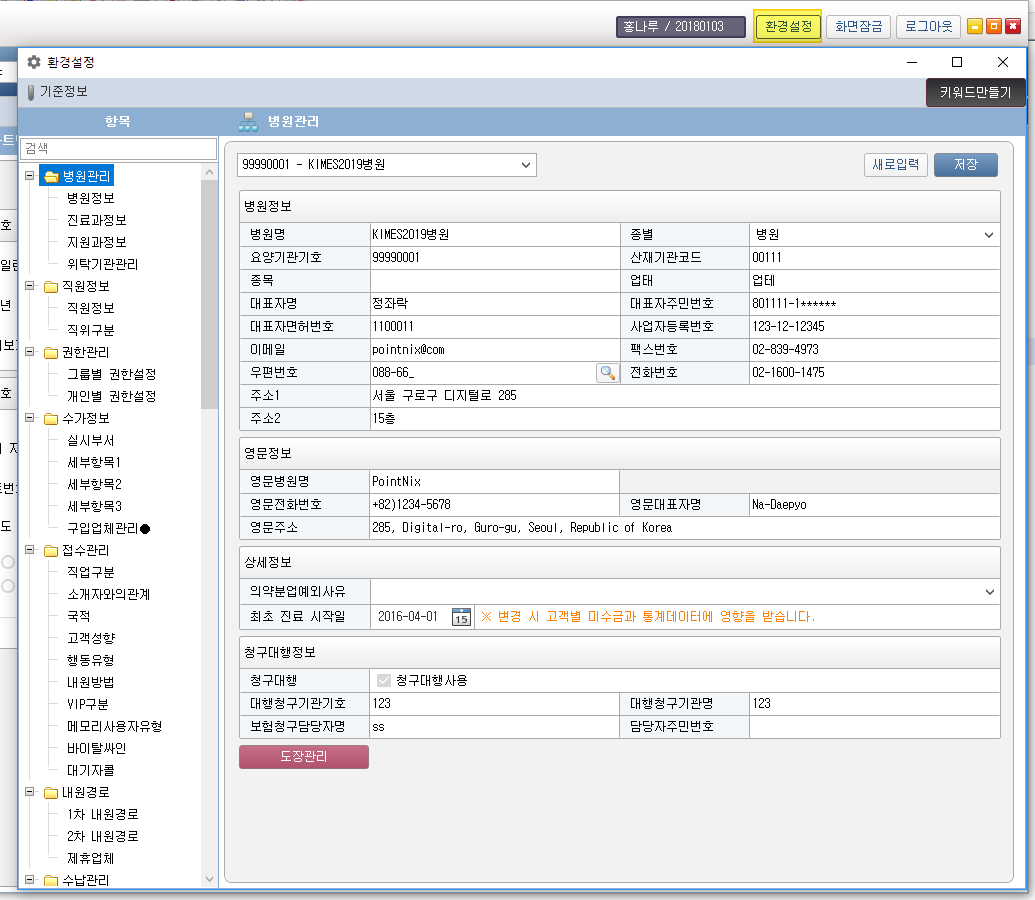Click the 병원관리 folder icon in tree
The width and height of the screenshot is (1035, 900).
(x=50, y=177)
